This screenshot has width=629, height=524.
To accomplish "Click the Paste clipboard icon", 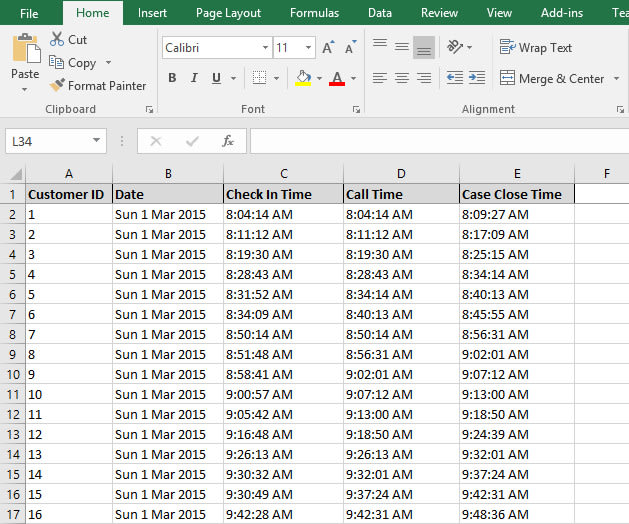I will pos(26,49).
